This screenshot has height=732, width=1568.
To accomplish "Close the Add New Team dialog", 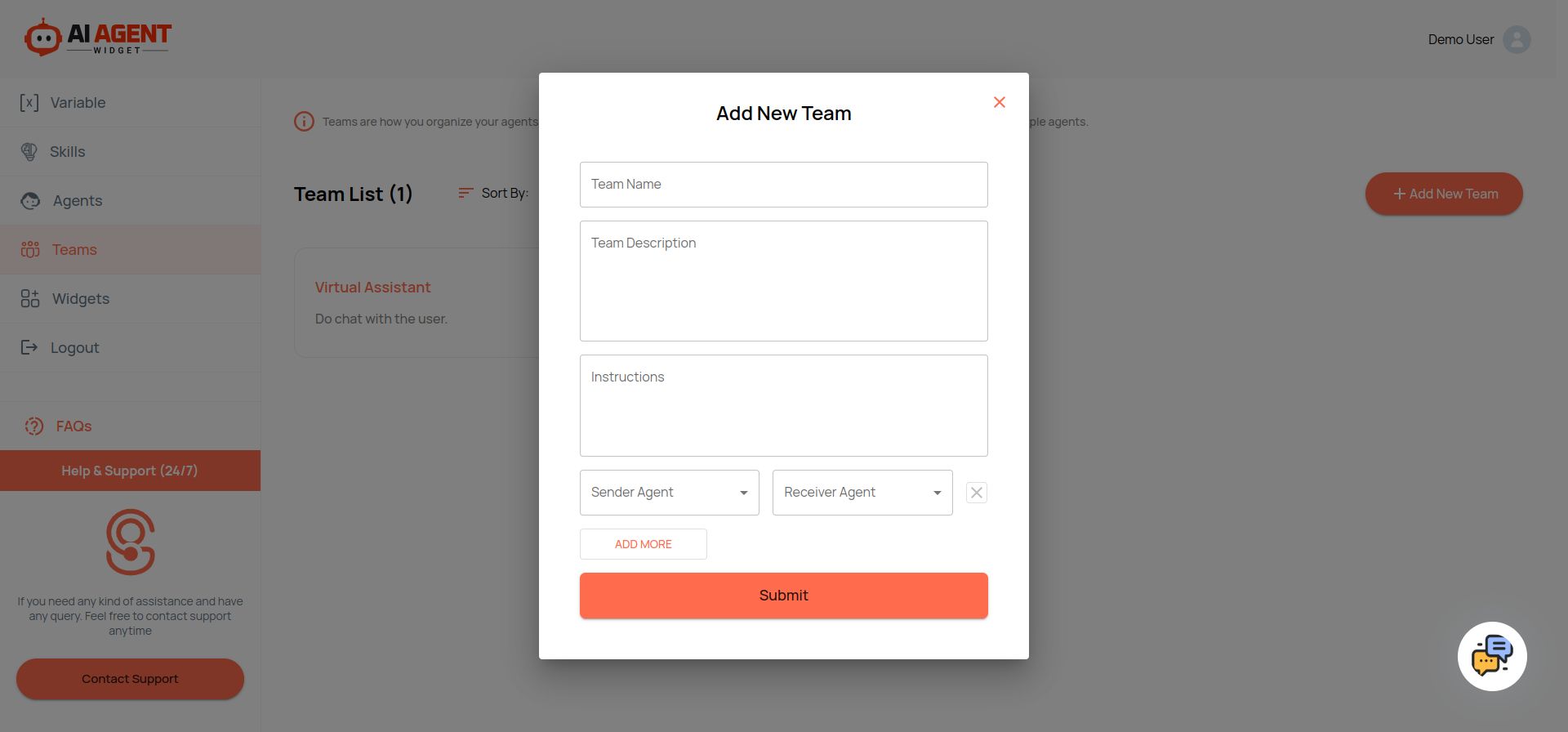I will tap(999, 102).
